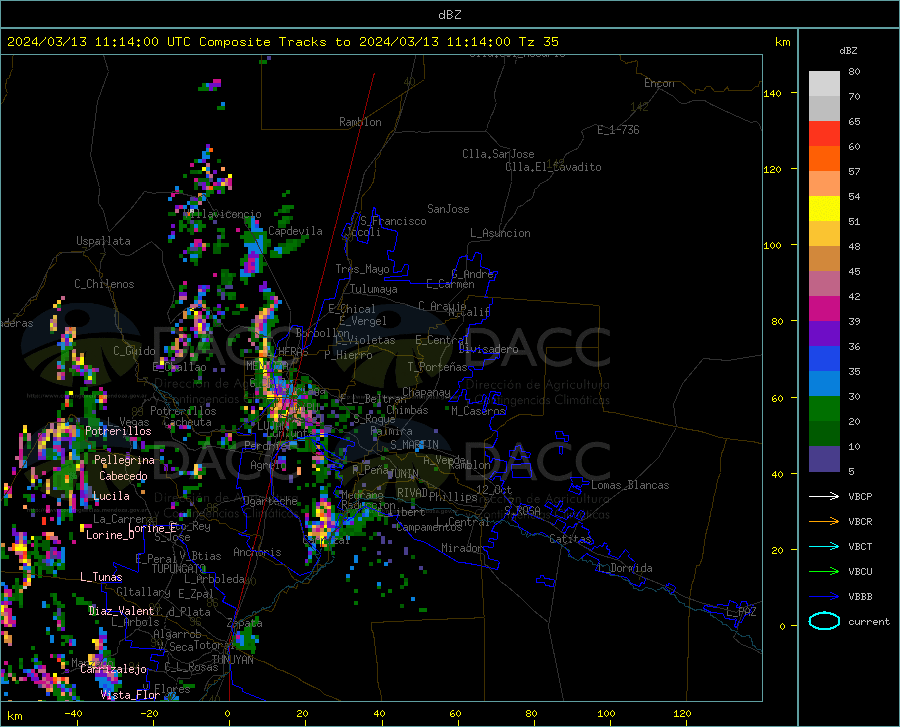
Task: Click the 'Uspallata' place label
Action: 103,241
